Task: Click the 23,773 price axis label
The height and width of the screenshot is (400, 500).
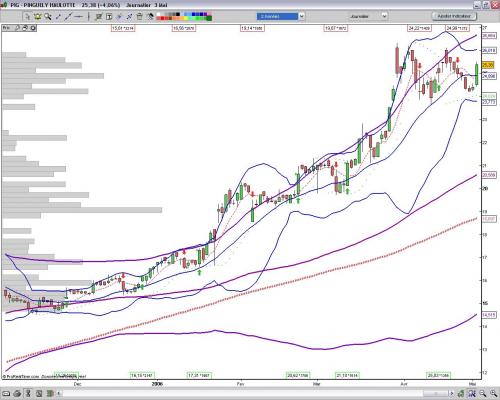Action: pyautogui.click(x=489, y=102)
